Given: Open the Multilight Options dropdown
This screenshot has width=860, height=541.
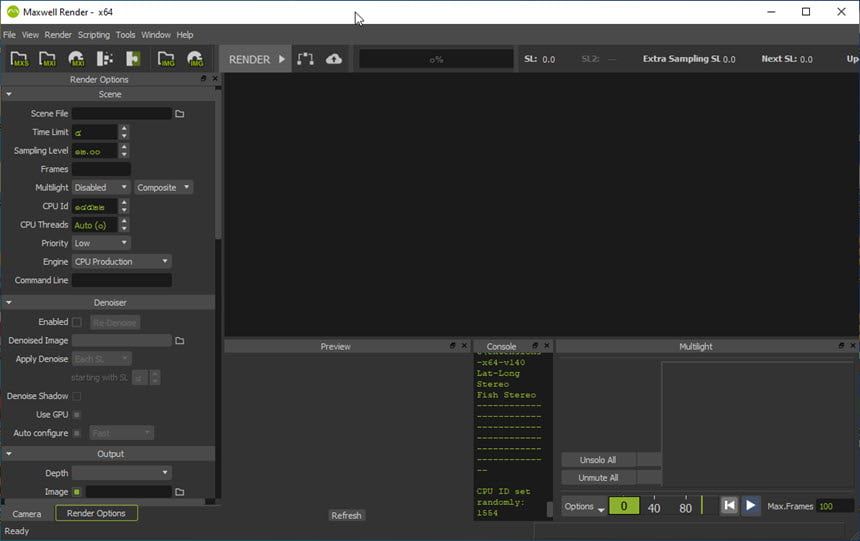Looking at the screenshot, I should pos(584,506).
